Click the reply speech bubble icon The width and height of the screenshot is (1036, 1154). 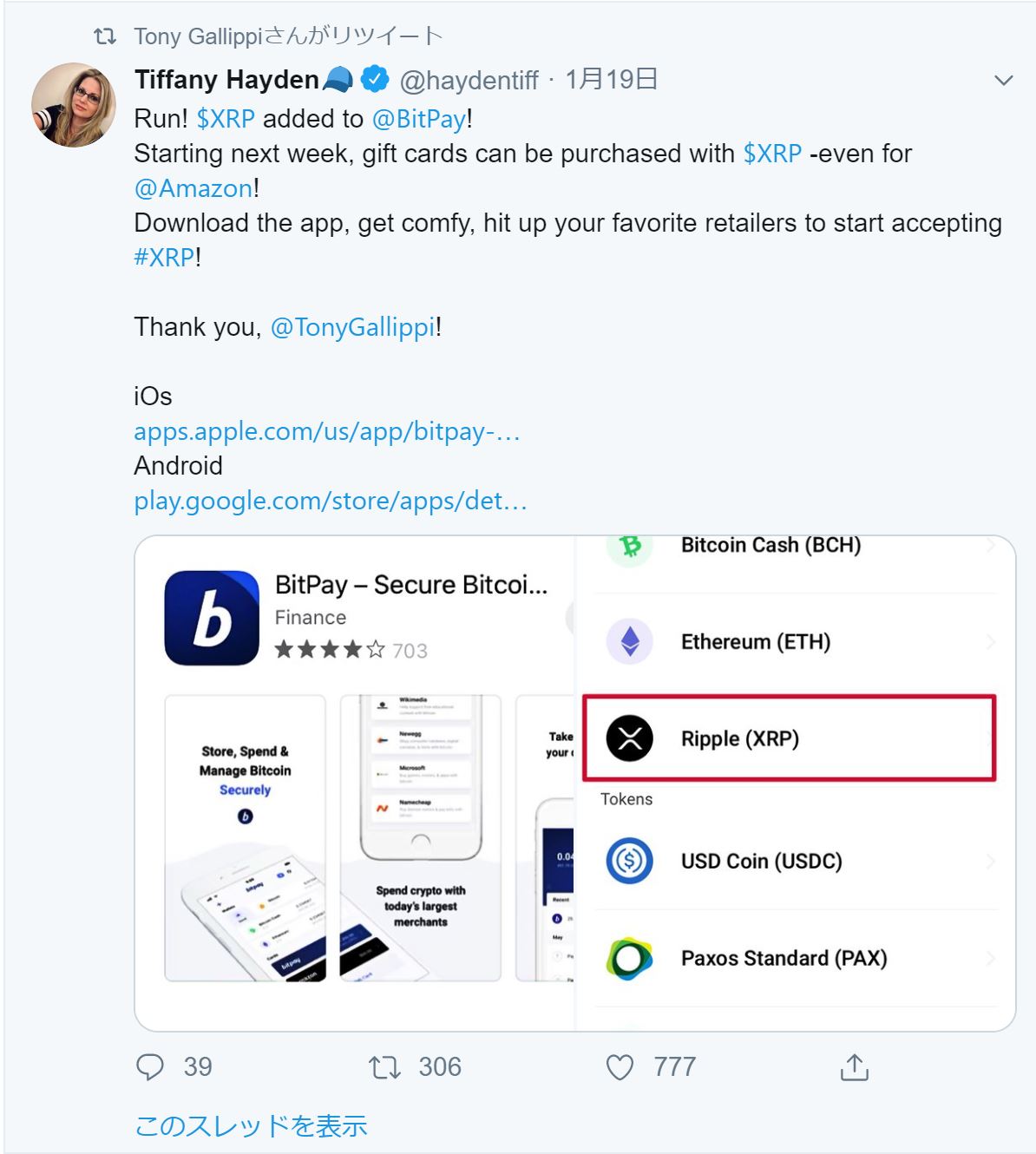(150, 1066)
